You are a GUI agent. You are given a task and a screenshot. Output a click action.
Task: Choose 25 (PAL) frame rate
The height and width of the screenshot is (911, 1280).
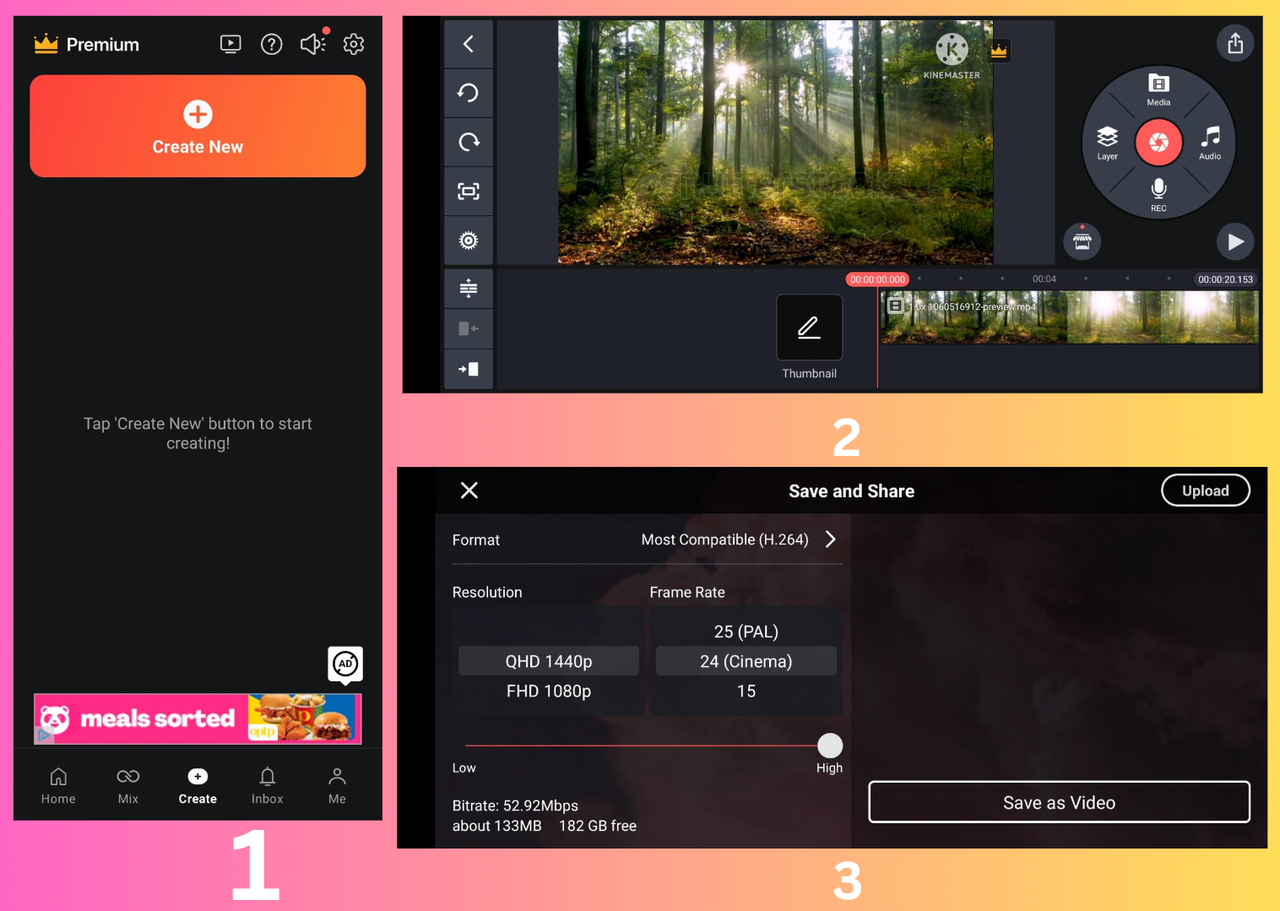coord(745,631)
